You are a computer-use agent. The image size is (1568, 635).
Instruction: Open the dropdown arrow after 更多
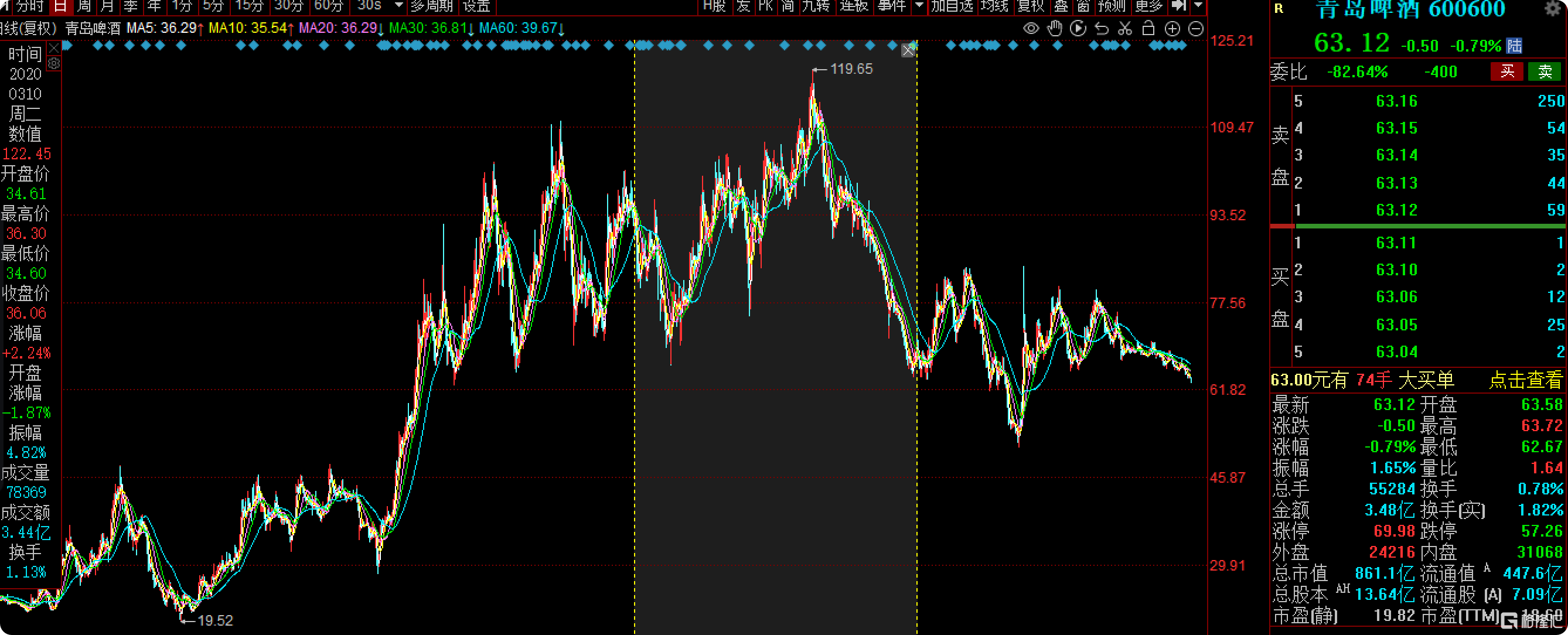(x=1198, y=5)
